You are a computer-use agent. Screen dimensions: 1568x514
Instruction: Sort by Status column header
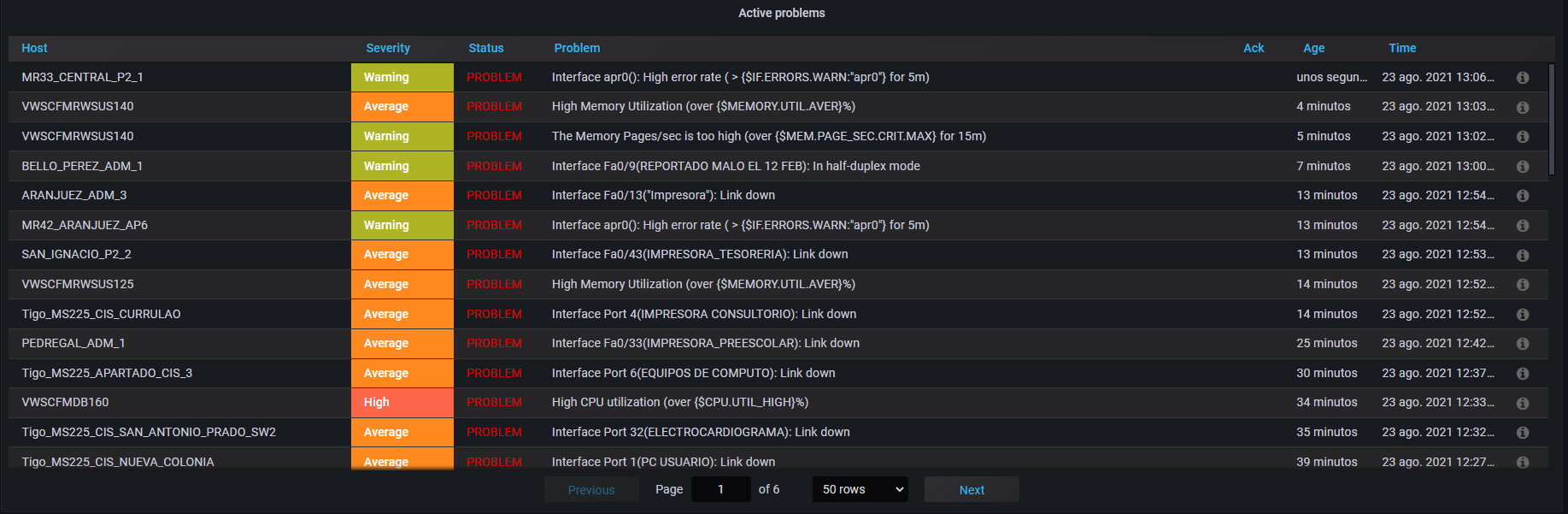(486, 48)
